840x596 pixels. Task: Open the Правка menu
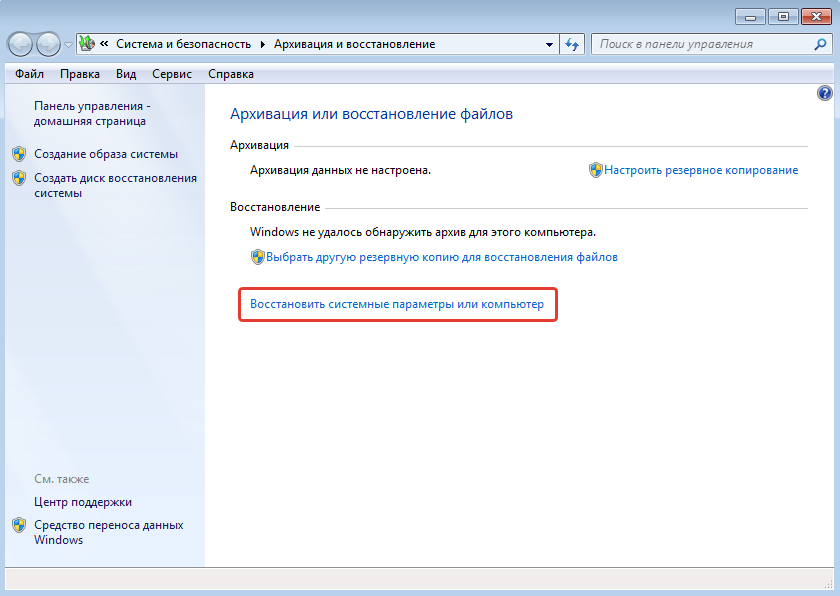[x=80, y=74]
